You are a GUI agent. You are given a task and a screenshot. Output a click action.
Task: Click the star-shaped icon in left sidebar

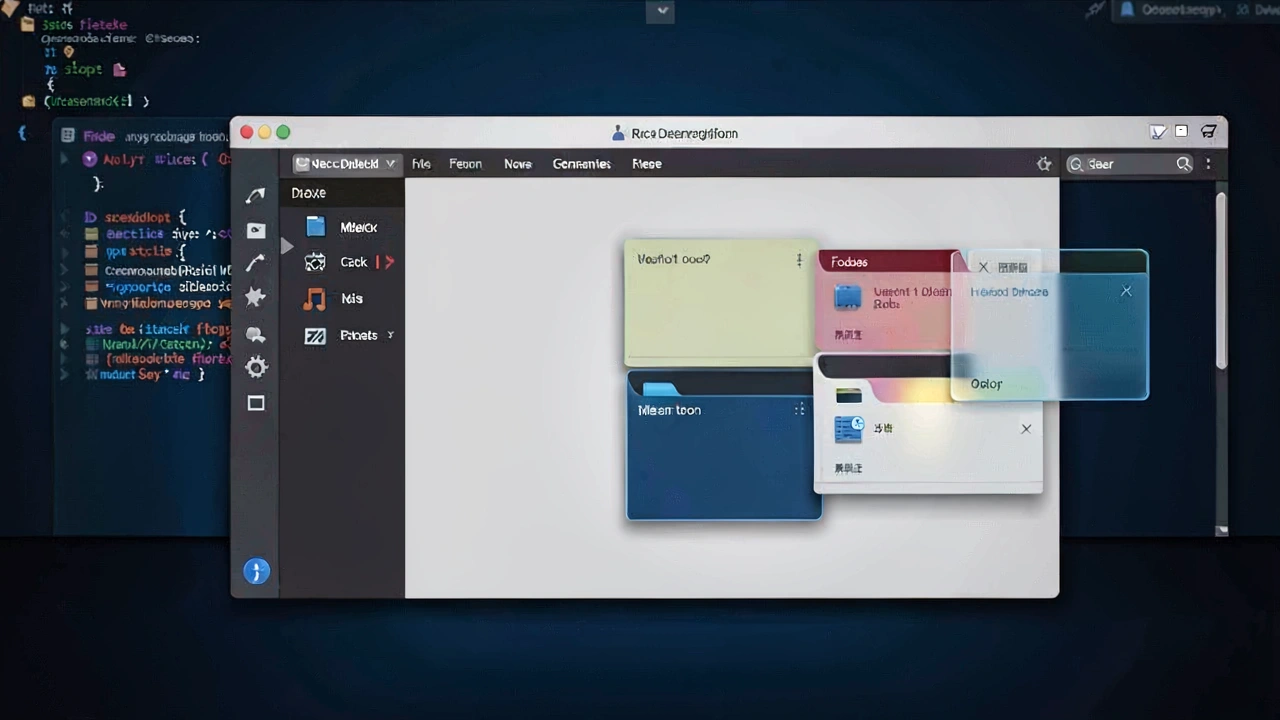coord(255,297)
